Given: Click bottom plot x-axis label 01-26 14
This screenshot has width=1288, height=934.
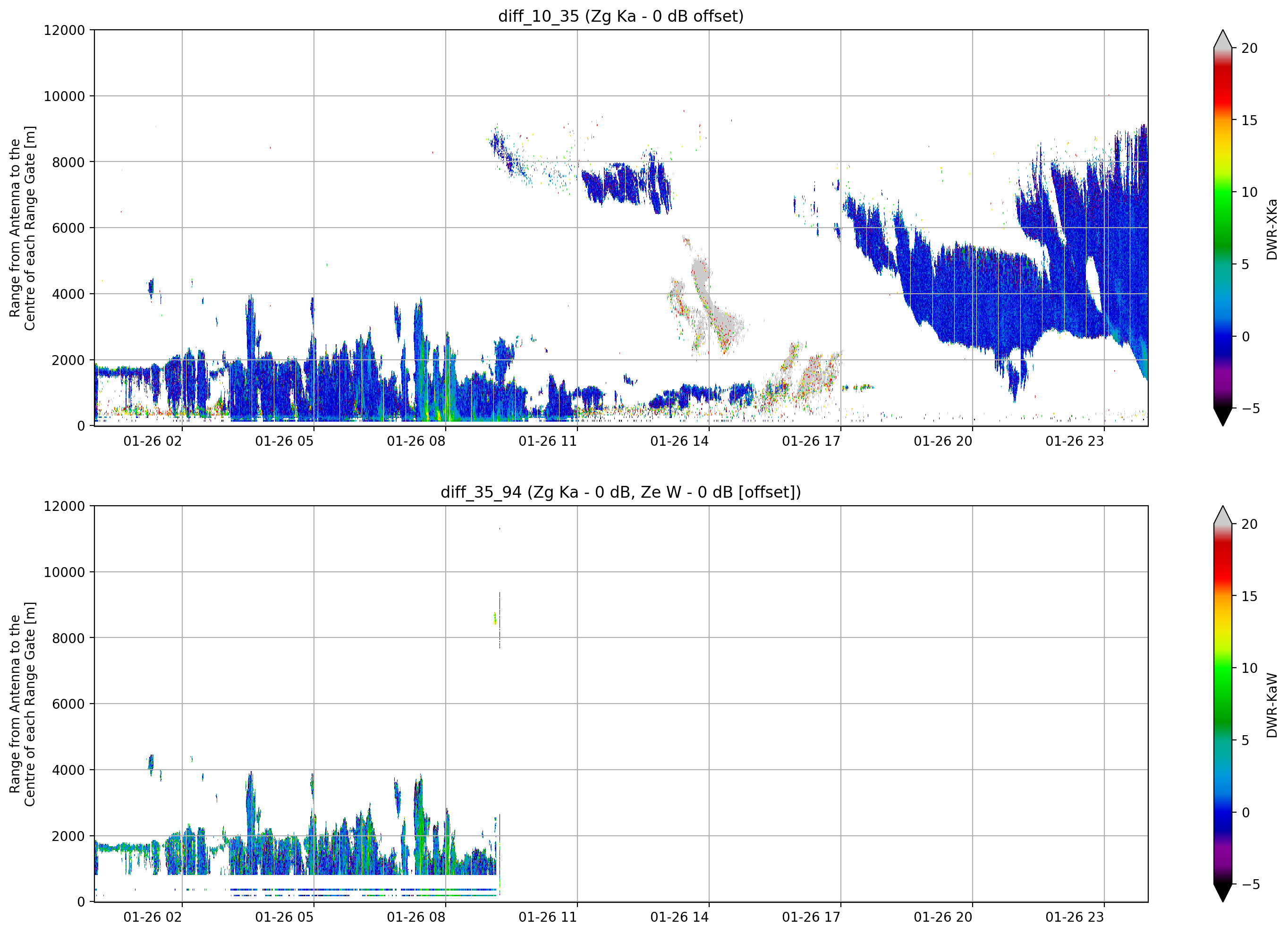Looking at the screenshot, I should 680,917.
